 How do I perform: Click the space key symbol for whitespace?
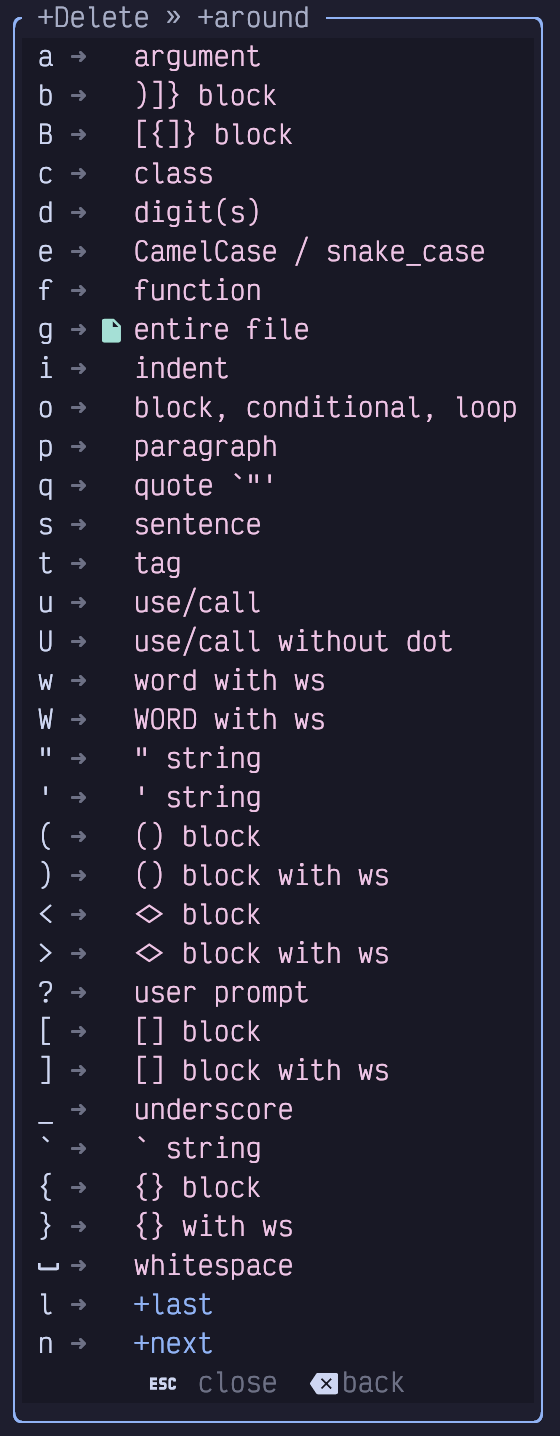[48, 1267]
